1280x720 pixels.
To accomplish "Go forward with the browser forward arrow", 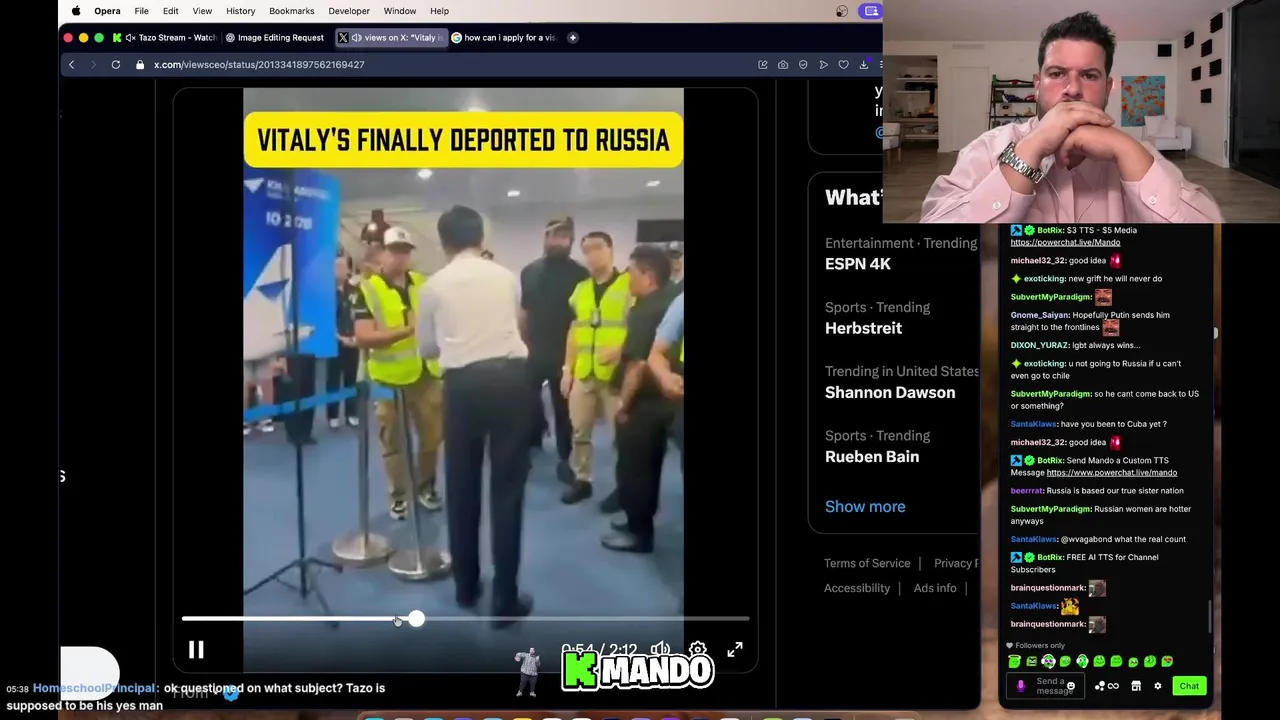I will 93,64.
